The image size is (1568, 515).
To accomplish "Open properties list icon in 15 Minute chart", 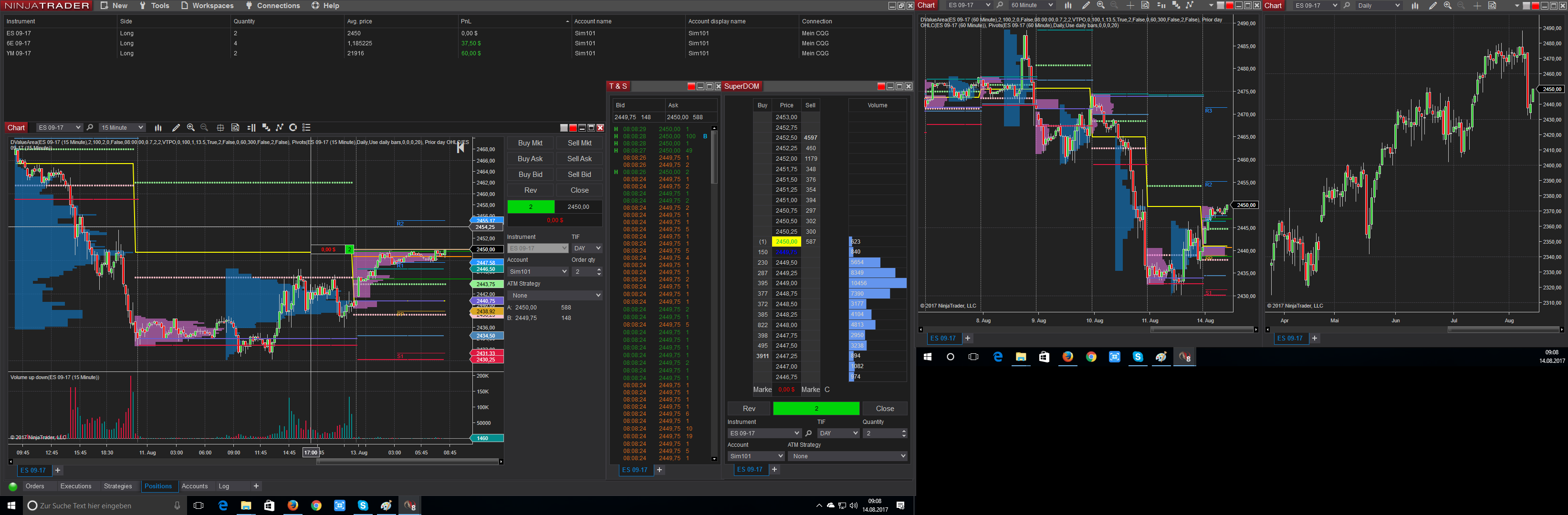I will click(x=307, y=128).
